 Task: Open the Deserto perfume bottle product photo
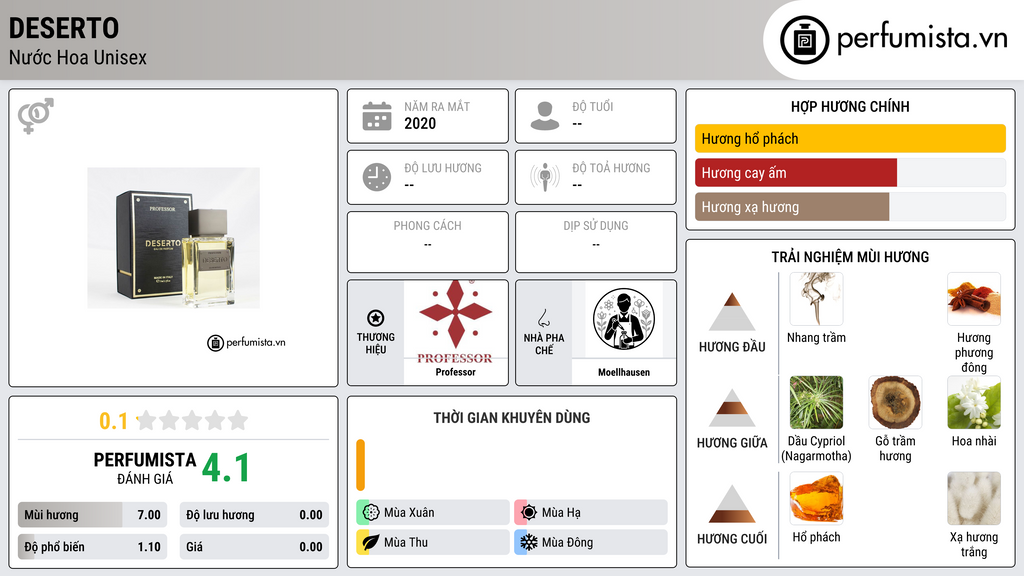point(174,238)
